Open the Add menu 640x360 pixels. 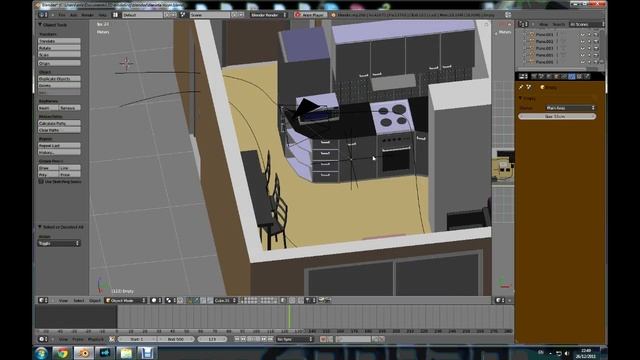coord(73,15)
